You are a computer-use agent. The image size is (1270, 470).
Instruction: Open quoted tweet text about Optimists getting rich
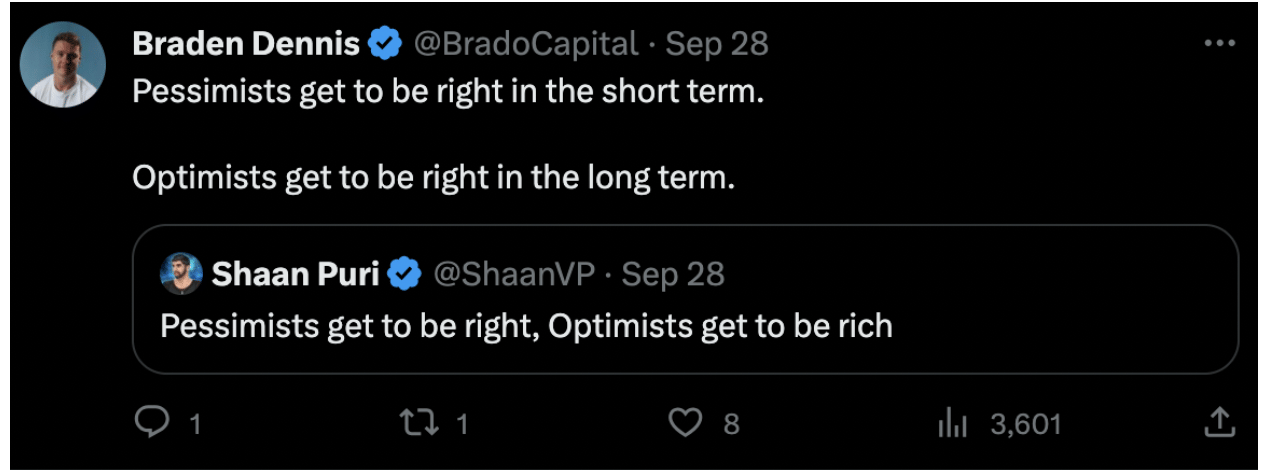coord(525,326)
